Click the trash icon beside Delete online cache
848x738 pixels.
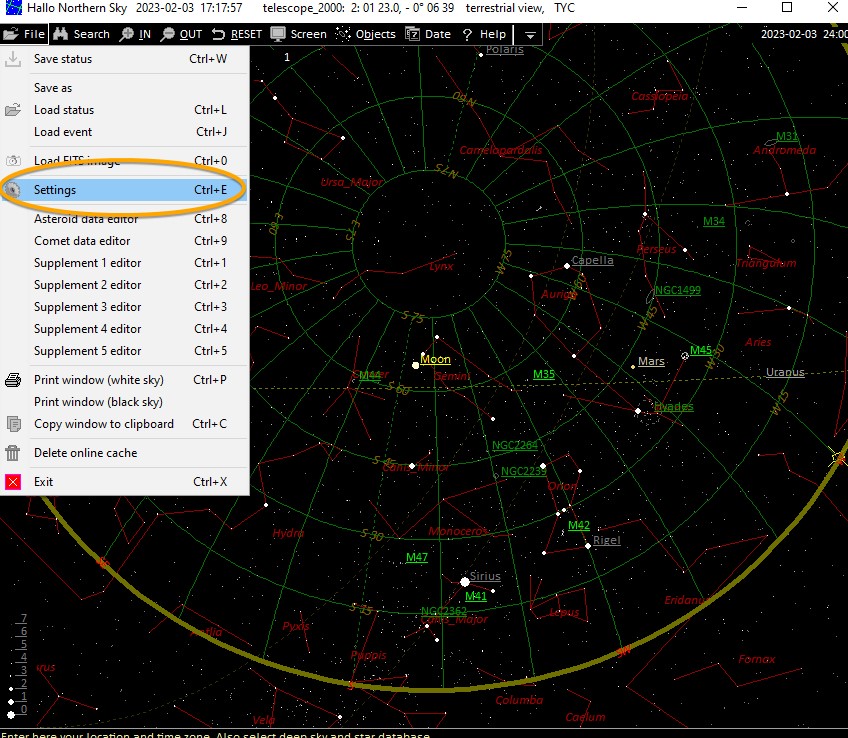coord(13,453)
